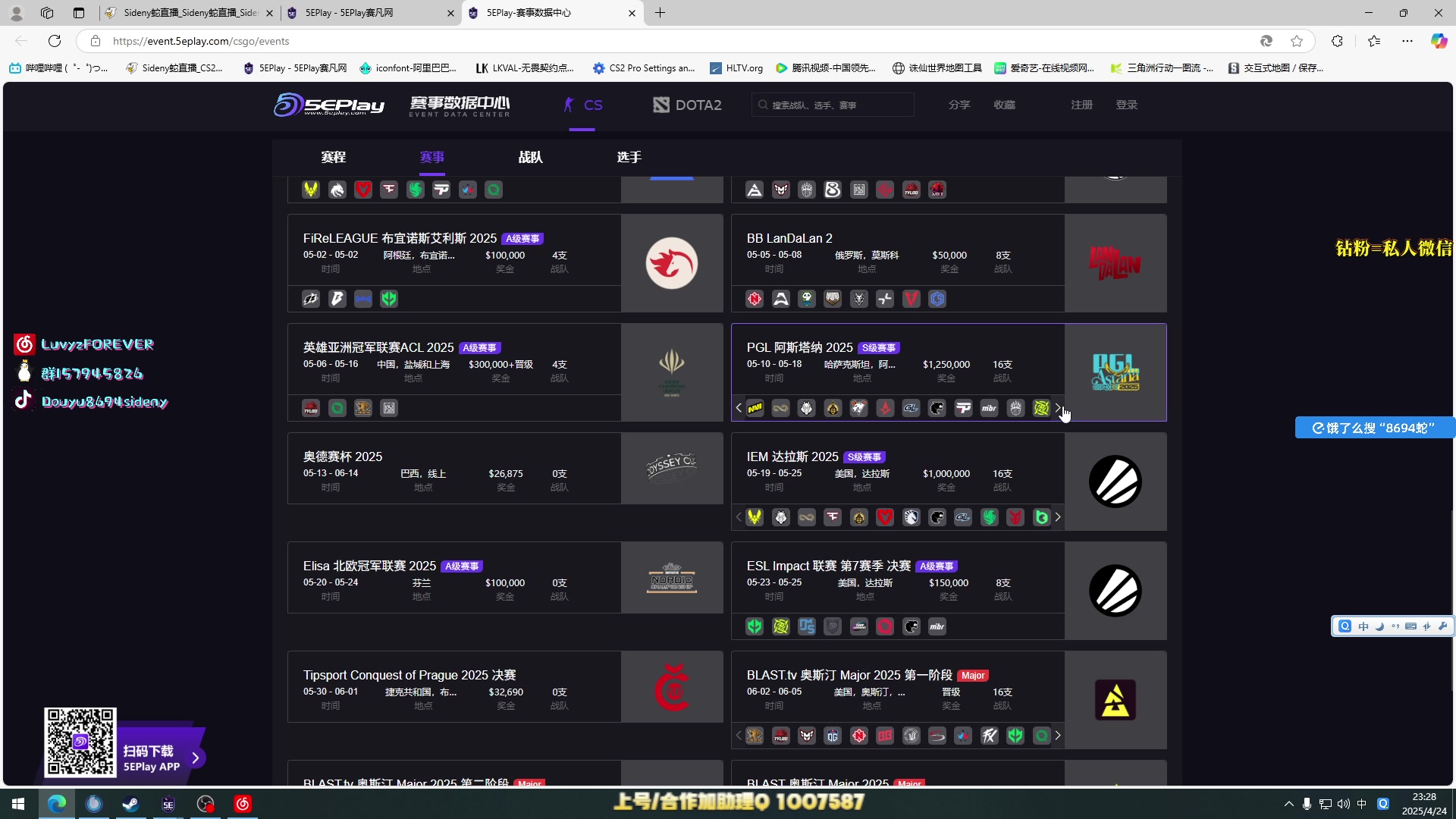Screen dimensions: 1456x819
Task: Open the 5EPlay logo homepage
Action: pos(329,105)
